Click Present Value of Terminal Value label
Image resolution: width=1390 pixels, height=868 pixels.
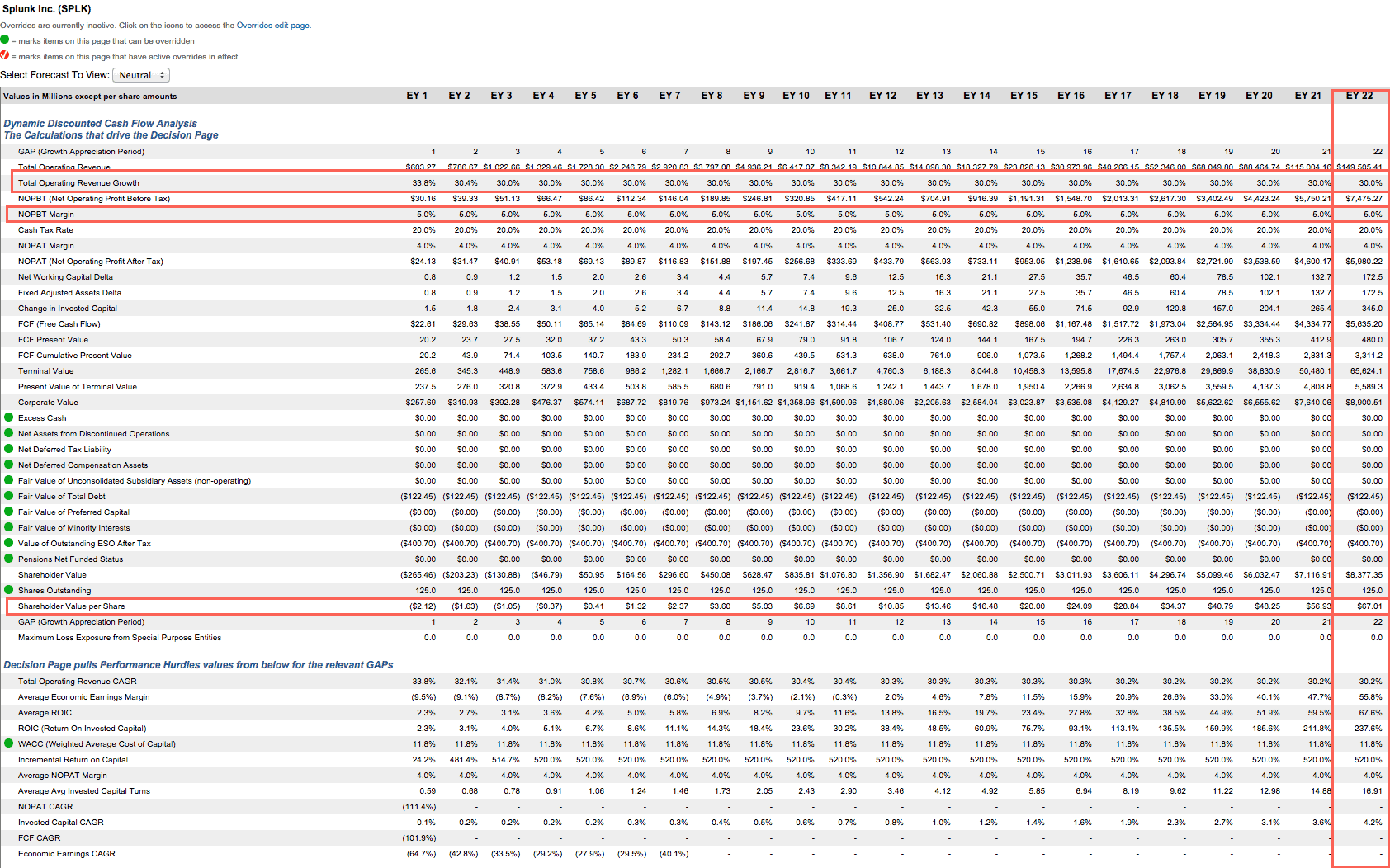coord(78,387)
